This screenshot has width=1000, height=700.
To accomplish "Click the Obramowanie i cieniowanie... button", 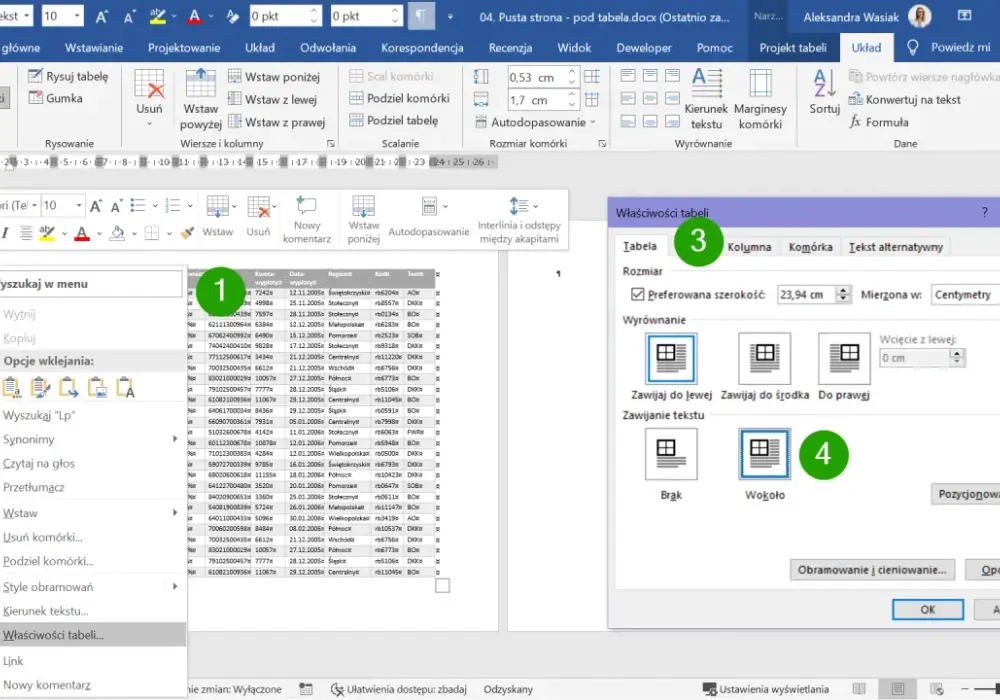I will 872,570.
